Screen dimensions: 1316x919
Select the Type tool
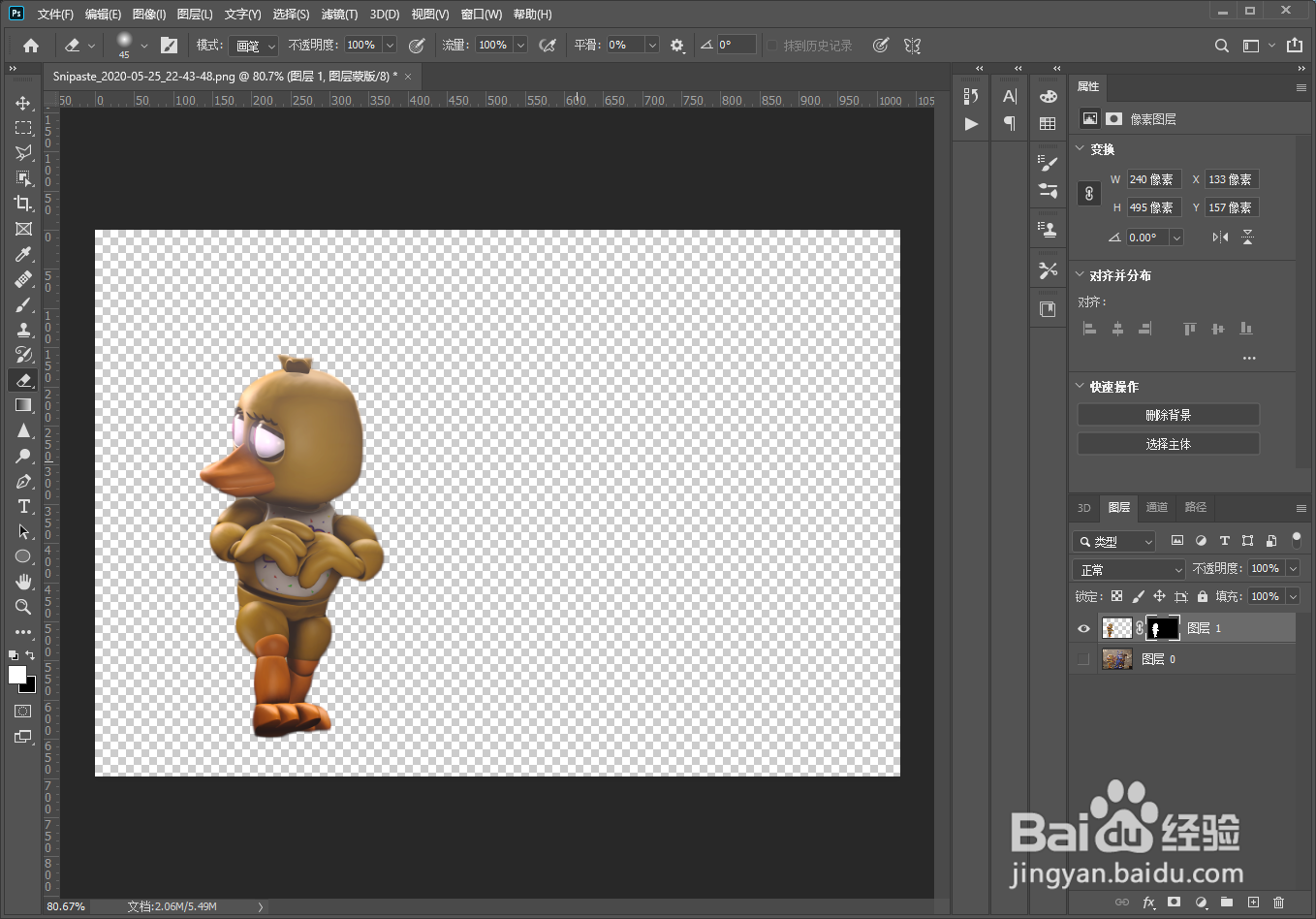point(23,506)
